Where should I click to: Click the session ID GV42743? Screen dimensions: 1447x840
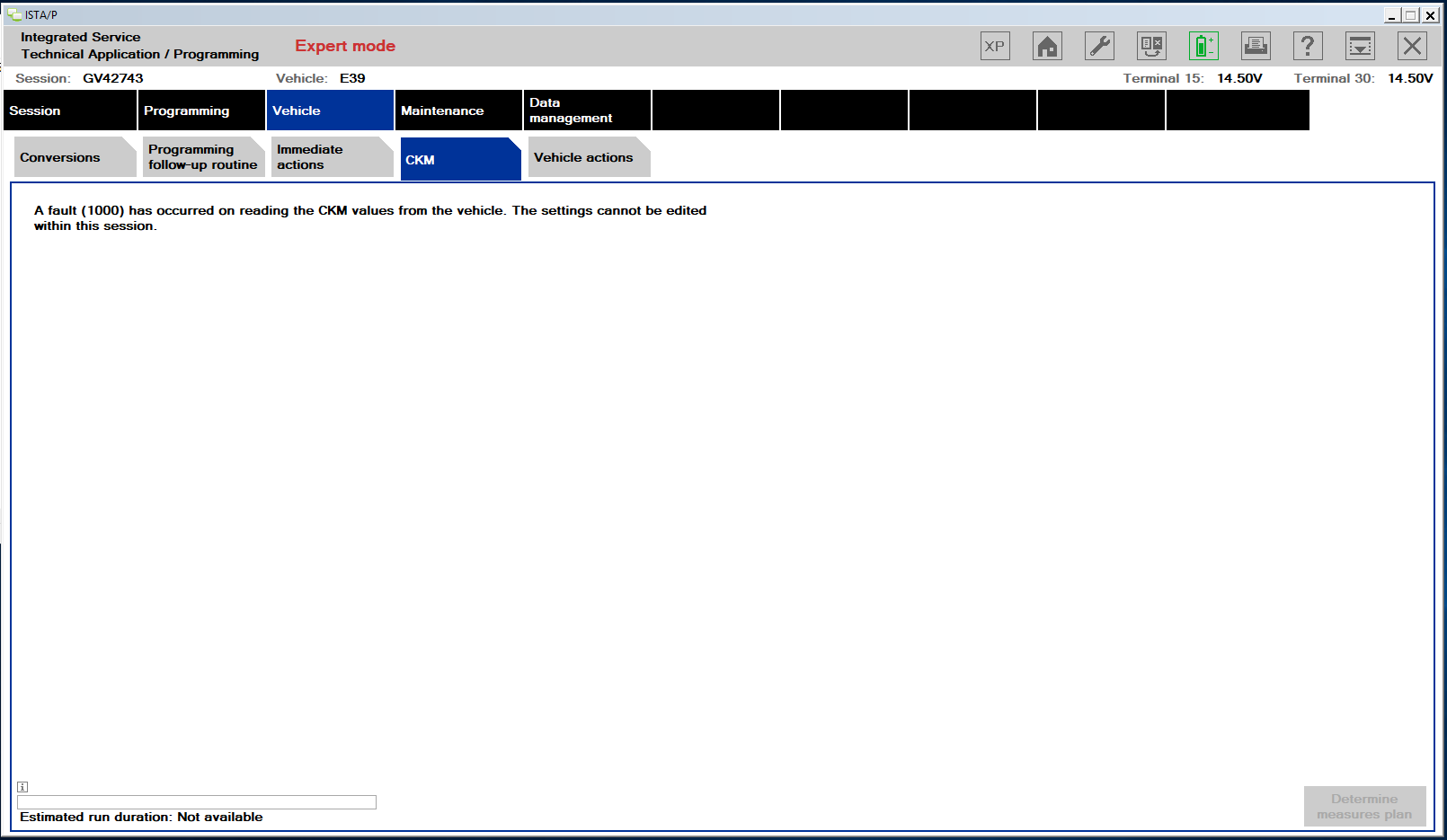113,78
